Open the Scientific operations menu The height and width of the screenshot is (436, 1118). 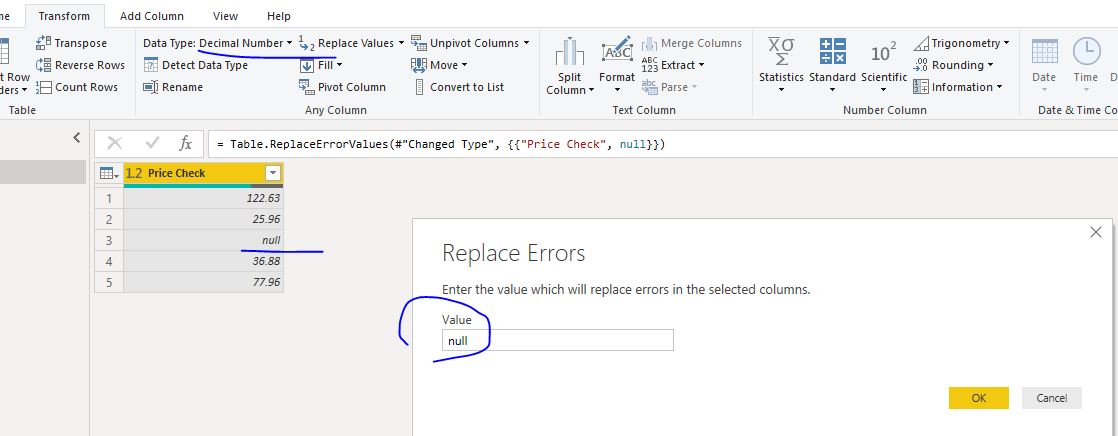coord(883,66)
